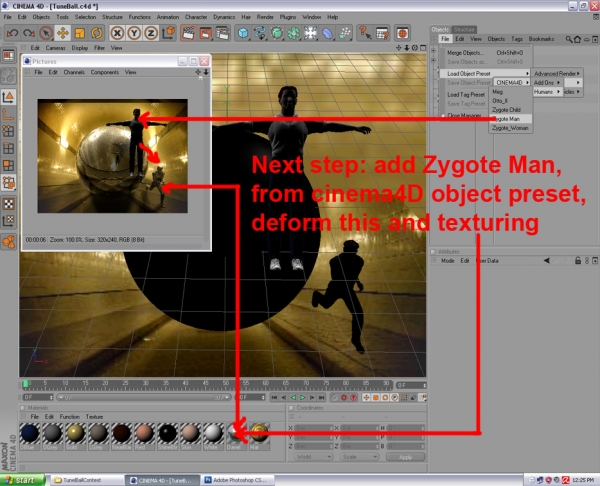Open the spline tools icon
The image size is (600, 486).
pyautogui.click(x=260, y=33)
